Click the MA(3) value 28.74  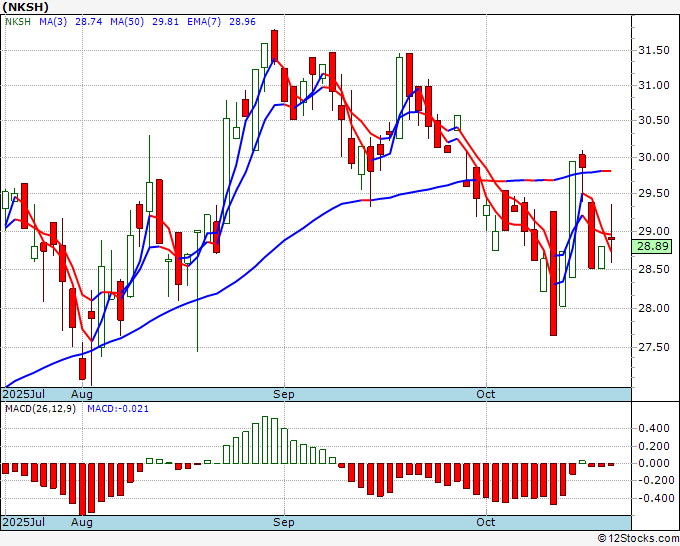[88, 22]
